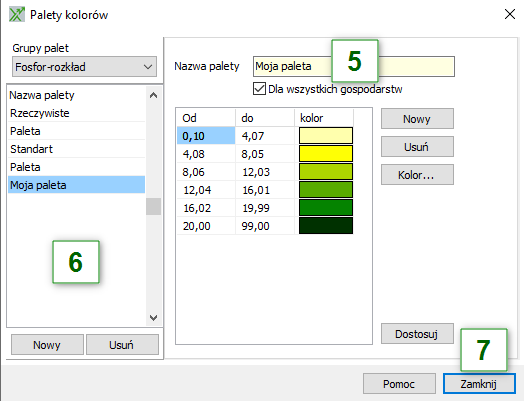Click Zamknij to close the dialog
The width and height of the screenshot is (524, 401).
click(479, 384)
